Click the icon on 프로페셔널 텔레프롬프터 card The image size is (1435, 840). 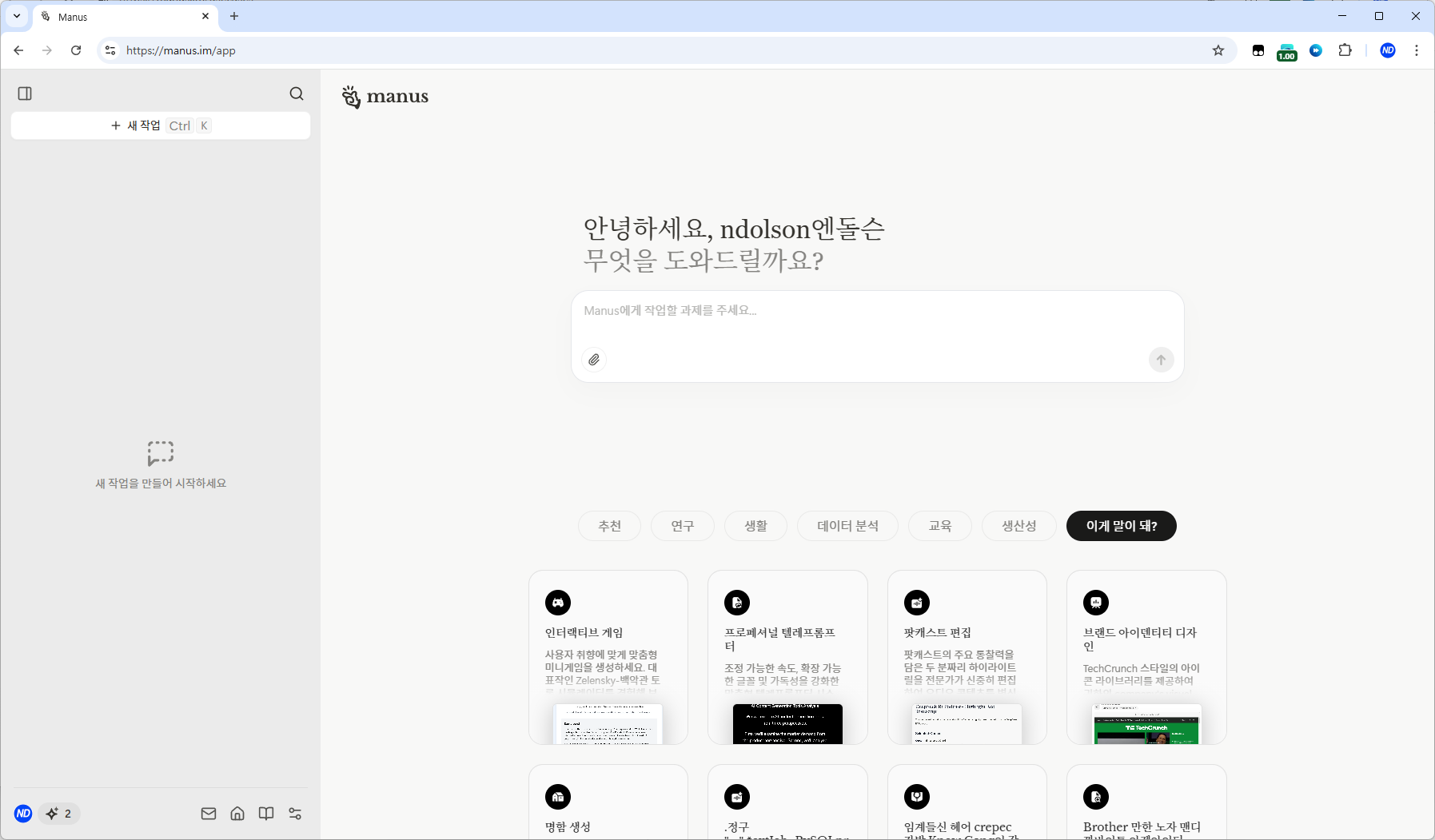pyautogui.click(x=737, y=603)
